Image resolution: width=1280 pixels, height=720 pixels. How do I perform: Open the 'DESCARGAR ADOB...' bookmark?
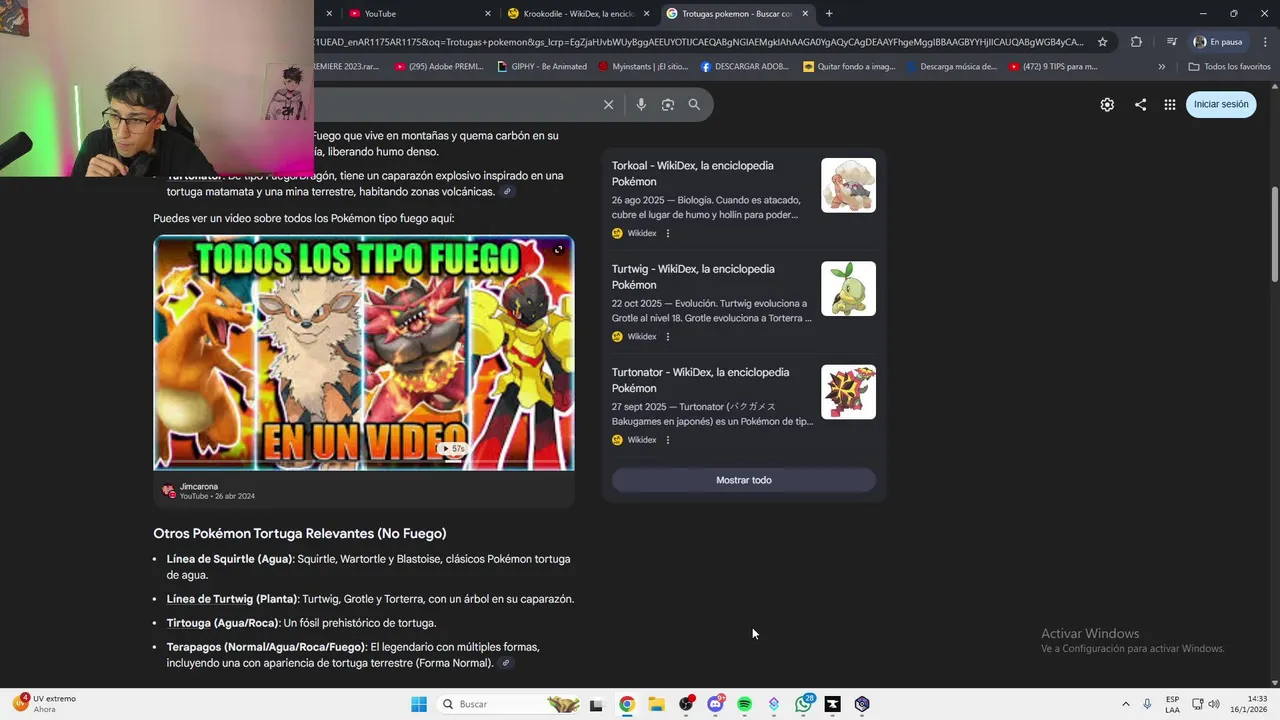(745, 67)
